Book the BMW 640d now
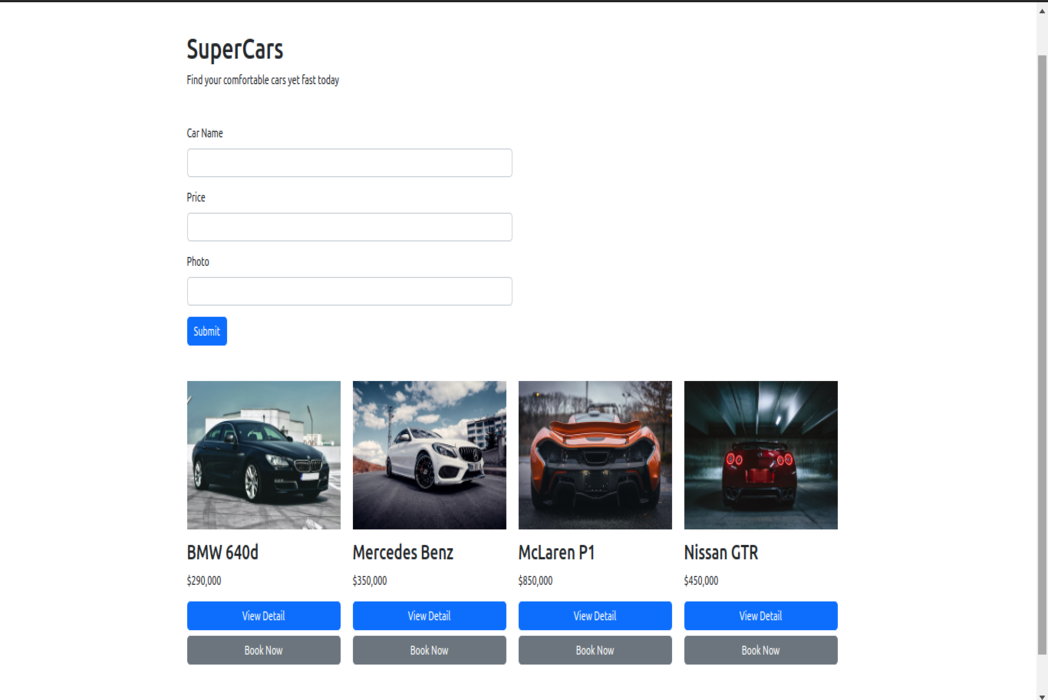The width and height of the screenshot is (1048, 700). click(263, 650)
